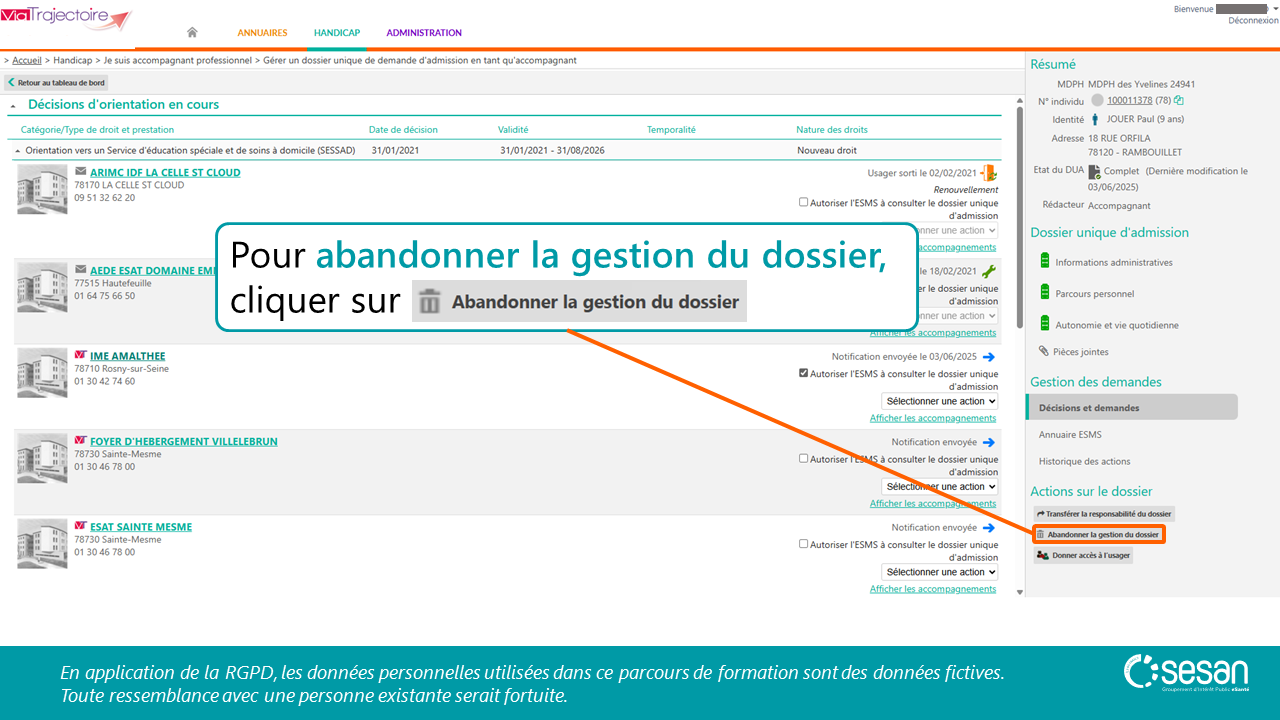Click Afficher les accompagnements under ESAT SAINTE MESME

coord(933,589)
